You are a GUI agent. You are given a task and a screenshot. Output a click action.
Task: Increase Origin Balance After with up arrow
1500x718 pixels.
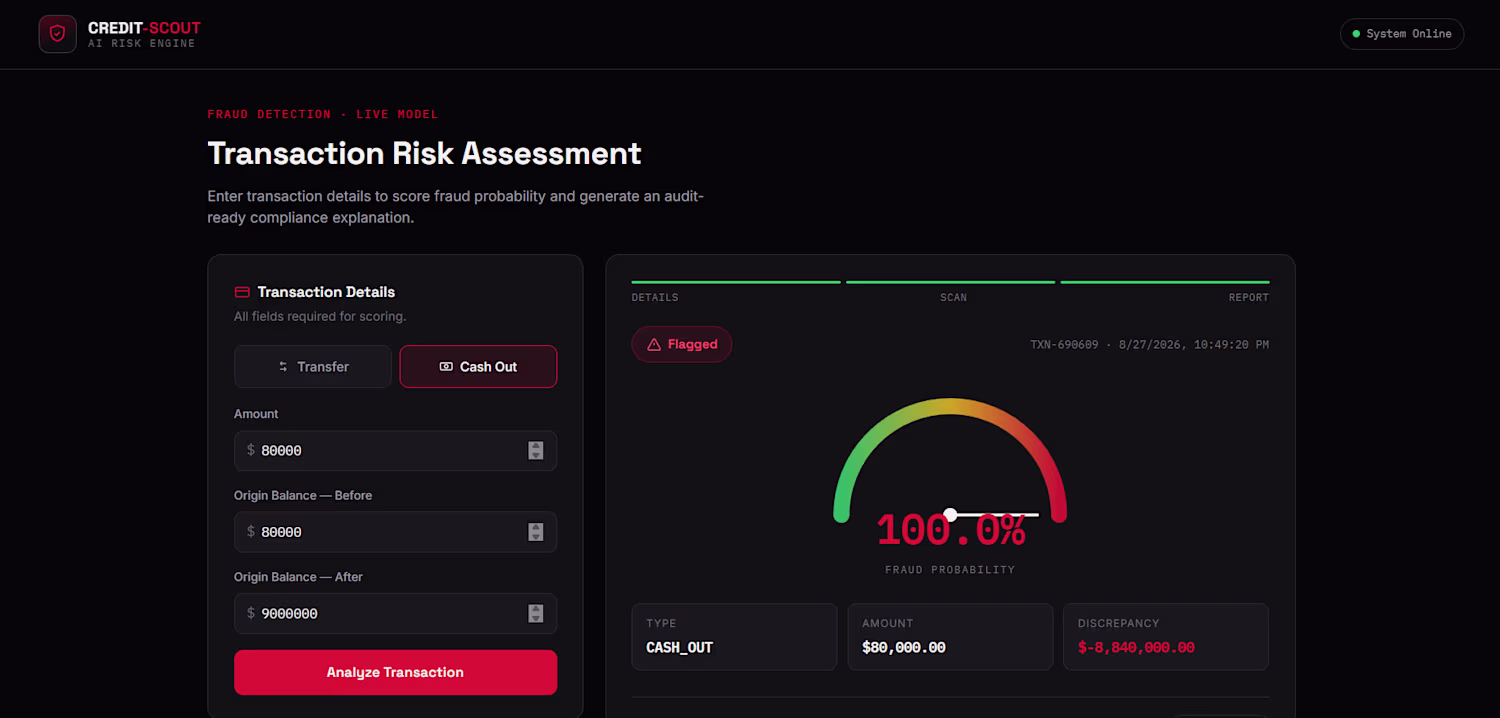(x=536, y=609)
